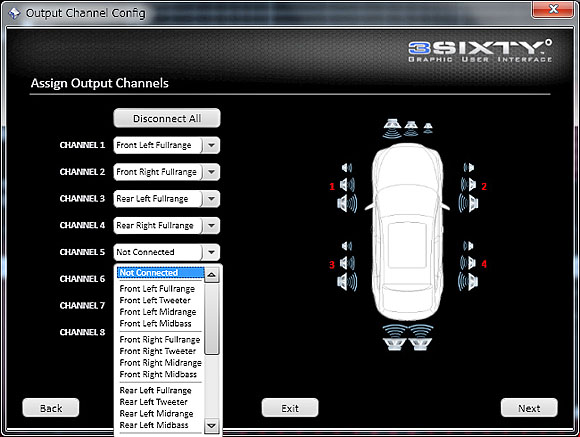Screen dimensions: 580x437
Task: Click rear right midbass speaker icon
Action: coord(468,281)
